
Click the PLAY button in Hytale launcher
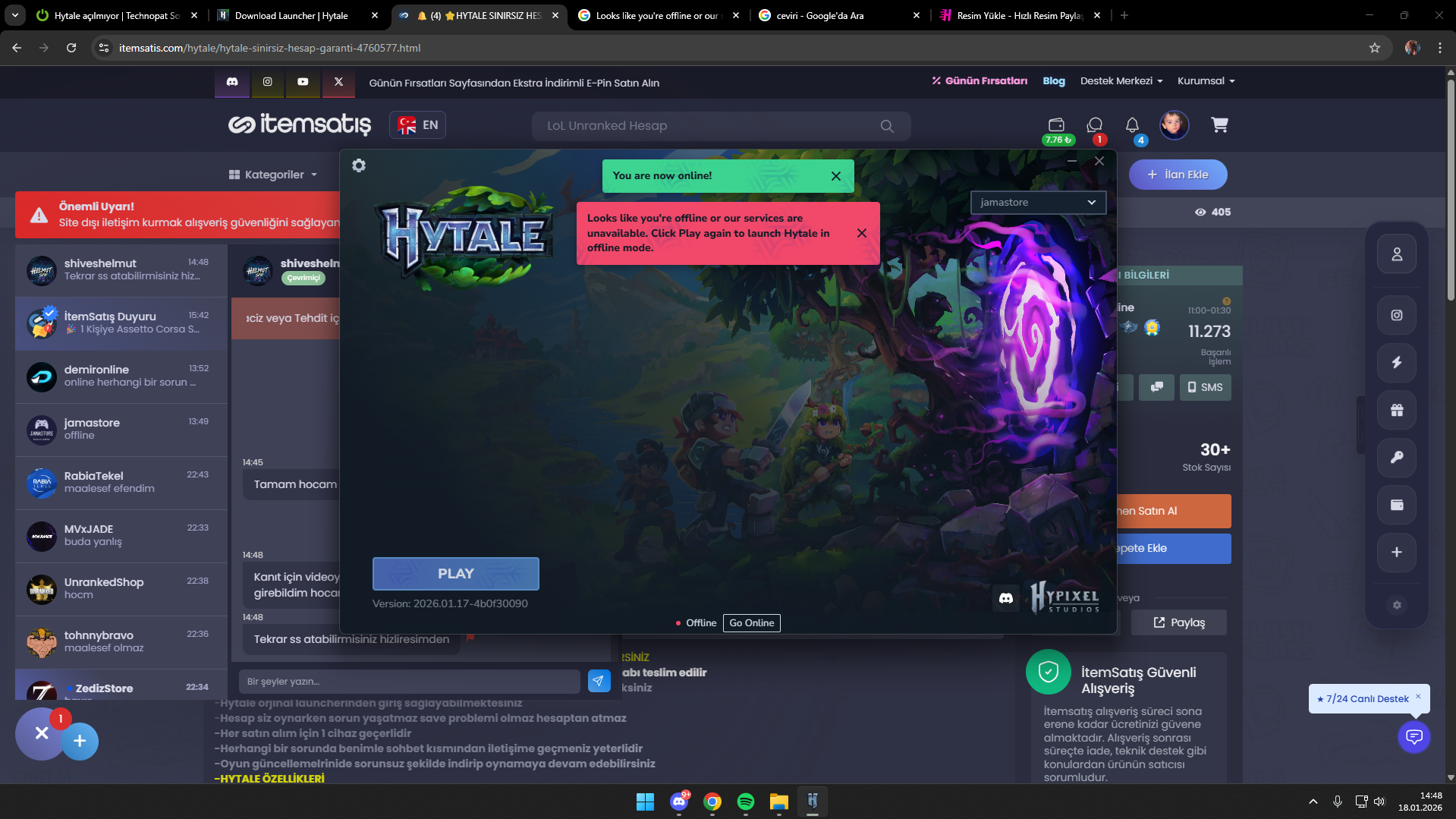[x=456, y=574]
